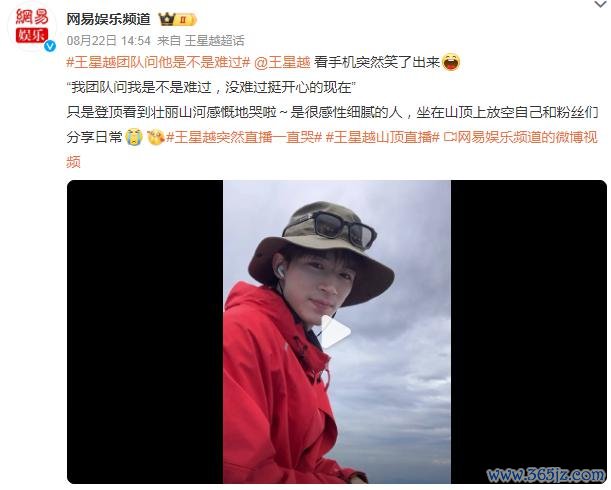Expand the post options chevron
Screen dimensions: 611x490
[x=601, y=4]
